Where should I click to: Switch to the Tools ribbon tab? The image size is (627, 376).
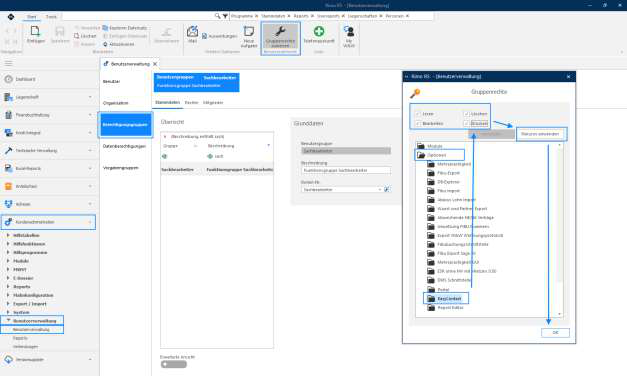point(51,16)
